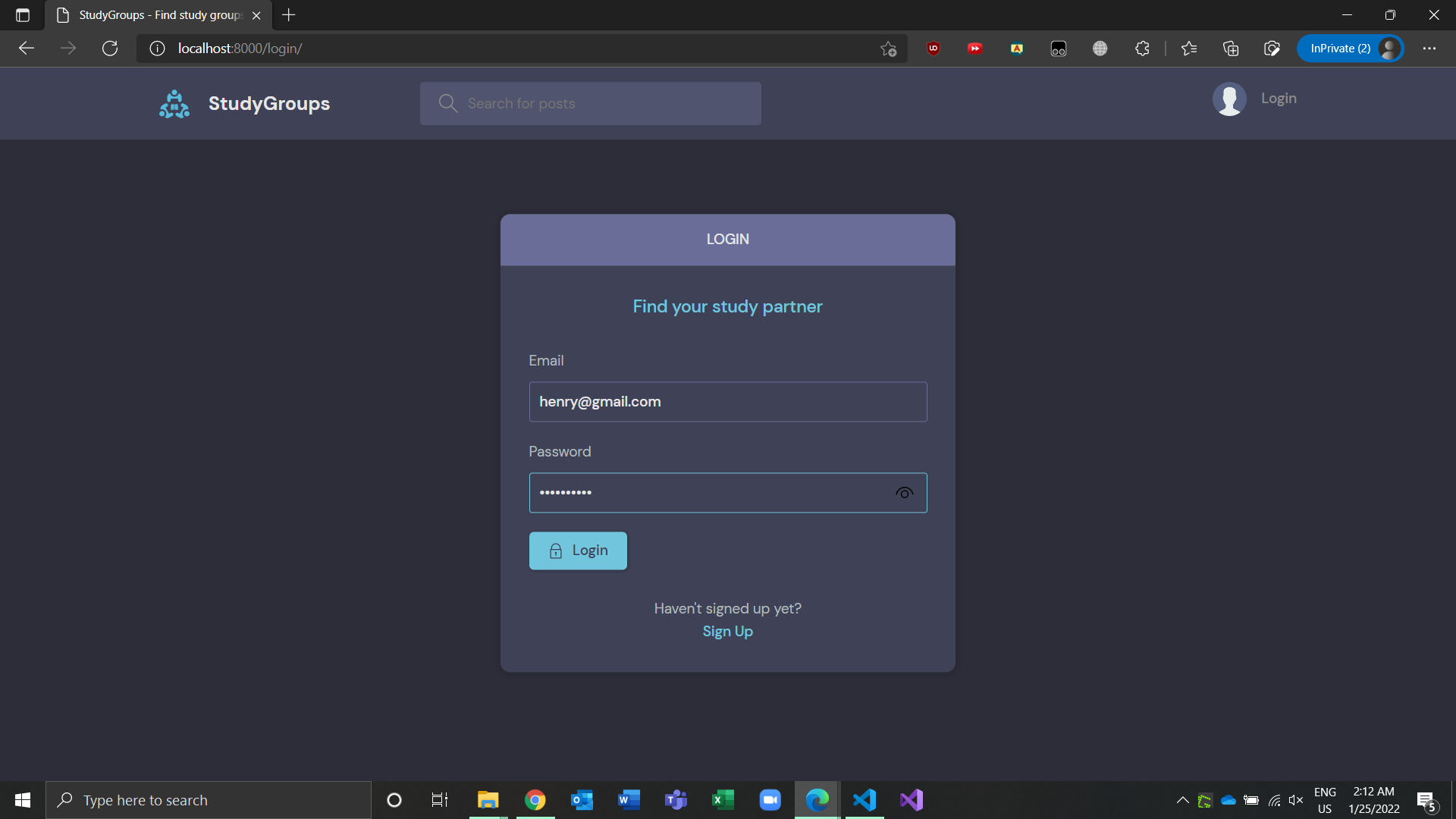Toggle password visibility eye icon
The width and height of the screenshot is (1456, 819).
pyautogui.click(x=904, y=493)
